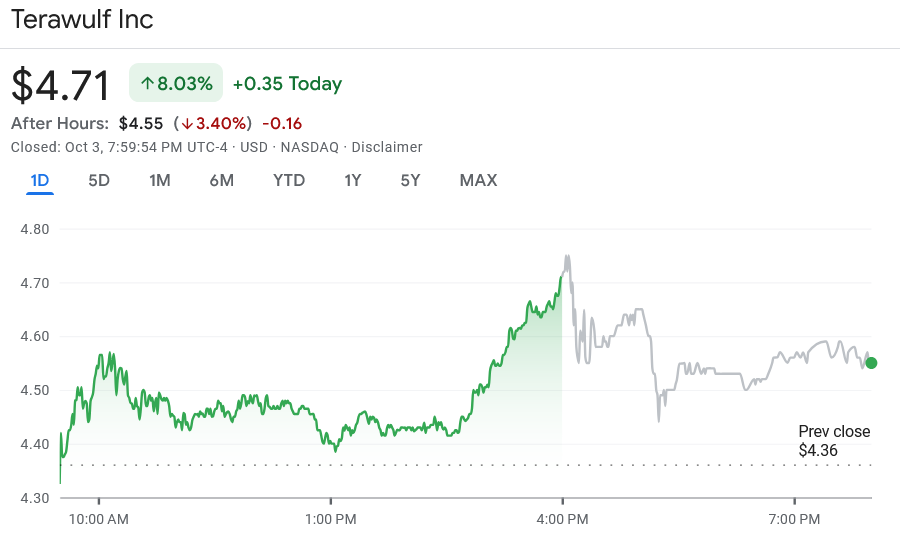Select the 1D time range tab

pos(40,181)
